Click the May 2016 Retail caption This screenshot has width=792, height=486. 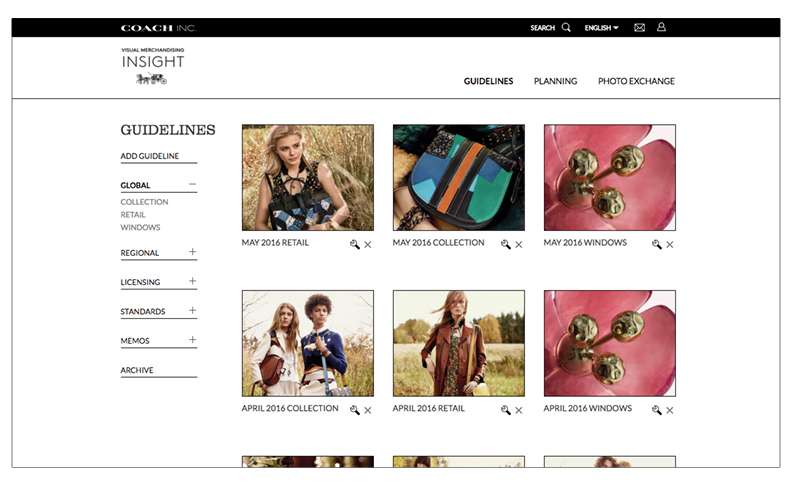(x=275, y=243)
